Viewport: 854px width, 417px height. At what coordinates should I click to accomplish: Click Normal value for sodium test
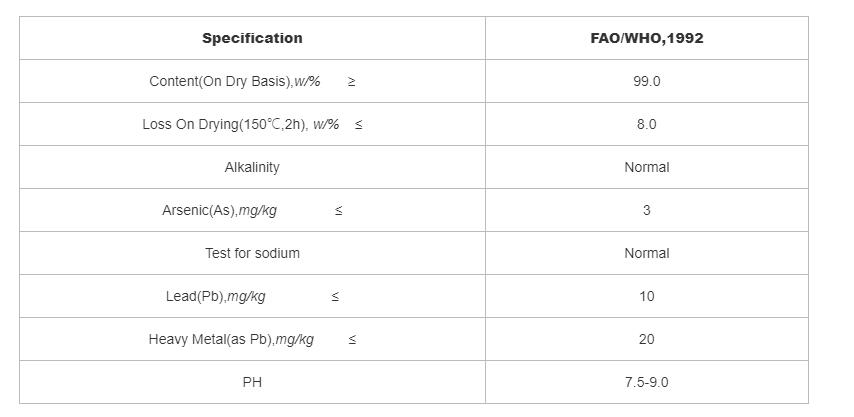646,253
